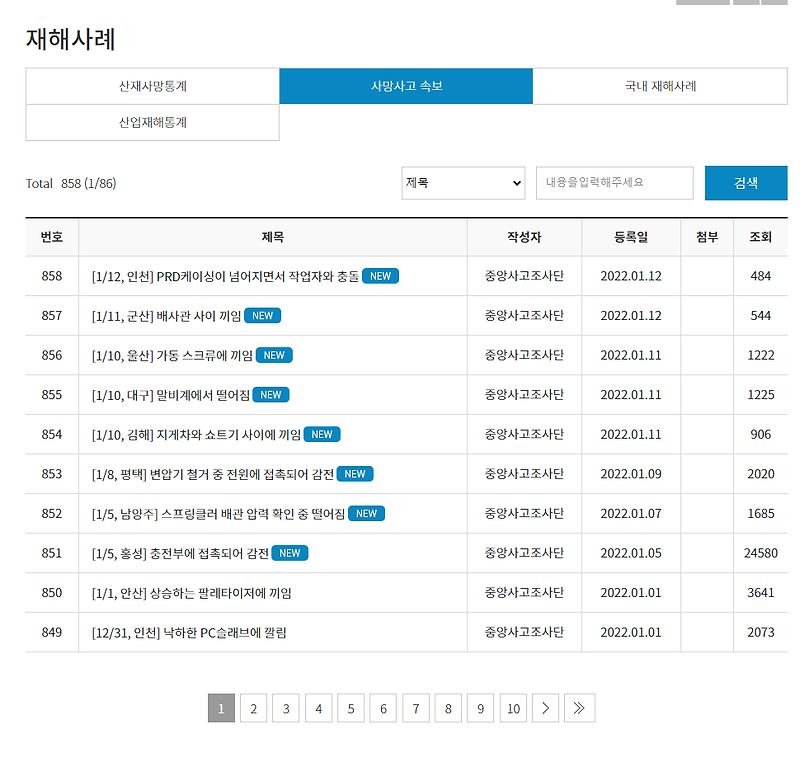Click NEW badge on the 평택 변압기 post
The height and width of the screenshot is (762, 800).
[x=355, y=474]
